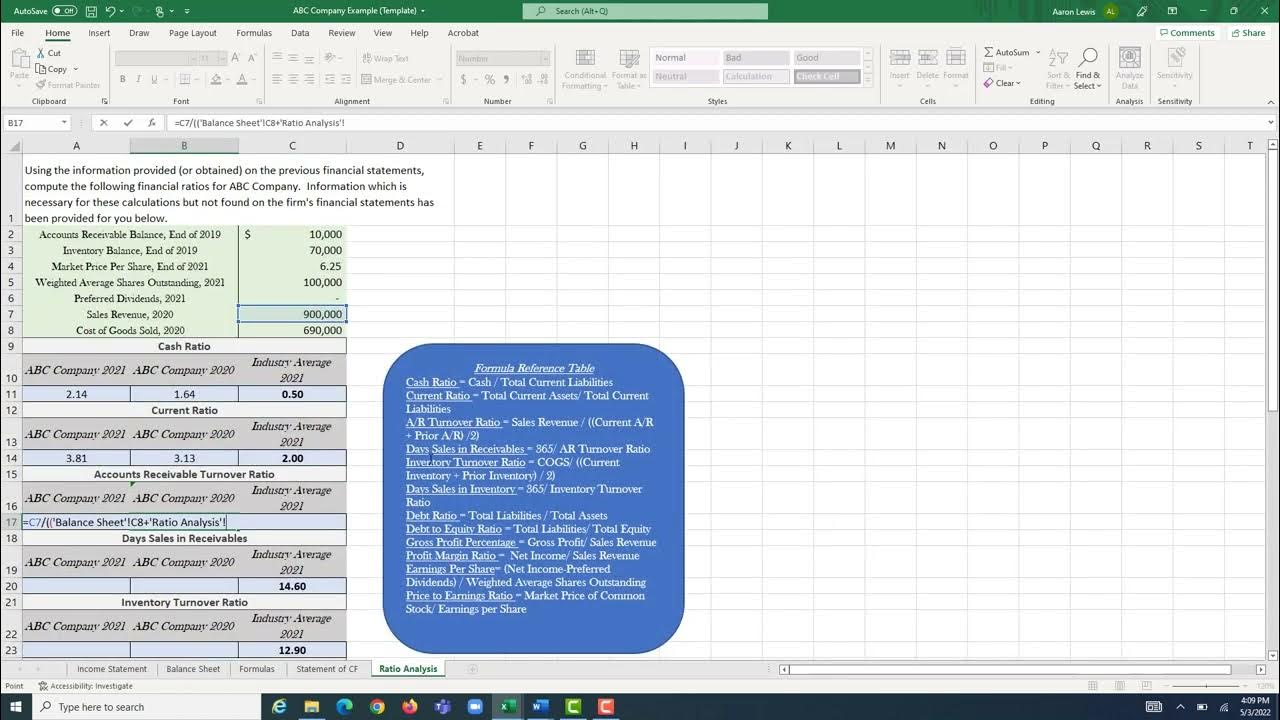Click the Insert Function fx icon
This screenshot has height=720, width=1280.
(152, 122)
